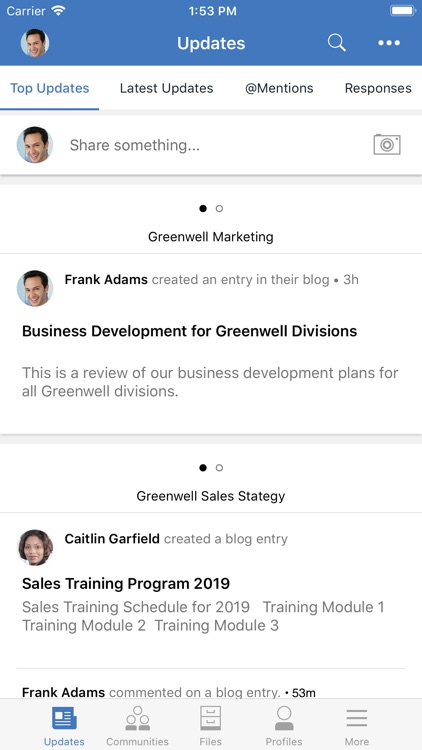Go to the Communities tab icon
The width and height of the screenshot is (422, 750).
[137, 718]
